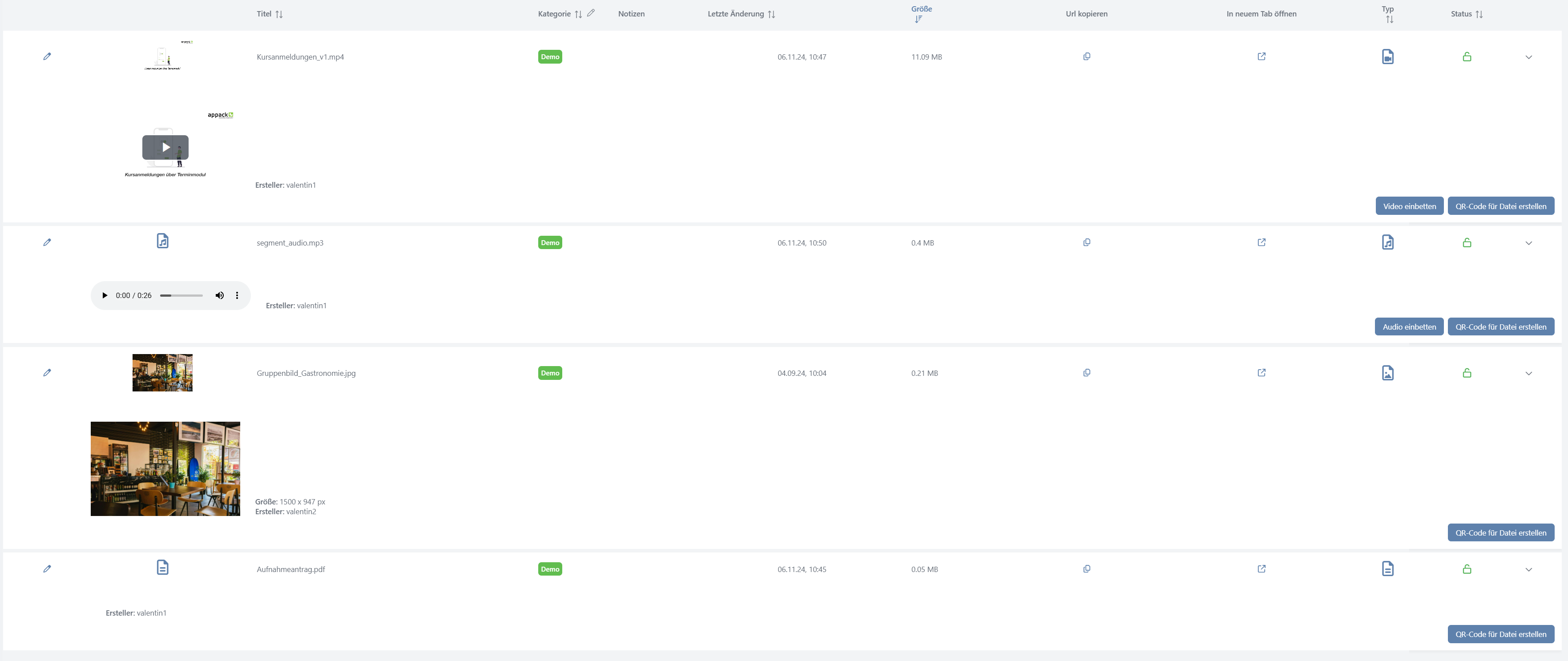Collapse the Aufnahmeantrag.pdf row details
The width and height of the screenshot is (1568, 661).
pyautogui.click(x=1528, y=570)
